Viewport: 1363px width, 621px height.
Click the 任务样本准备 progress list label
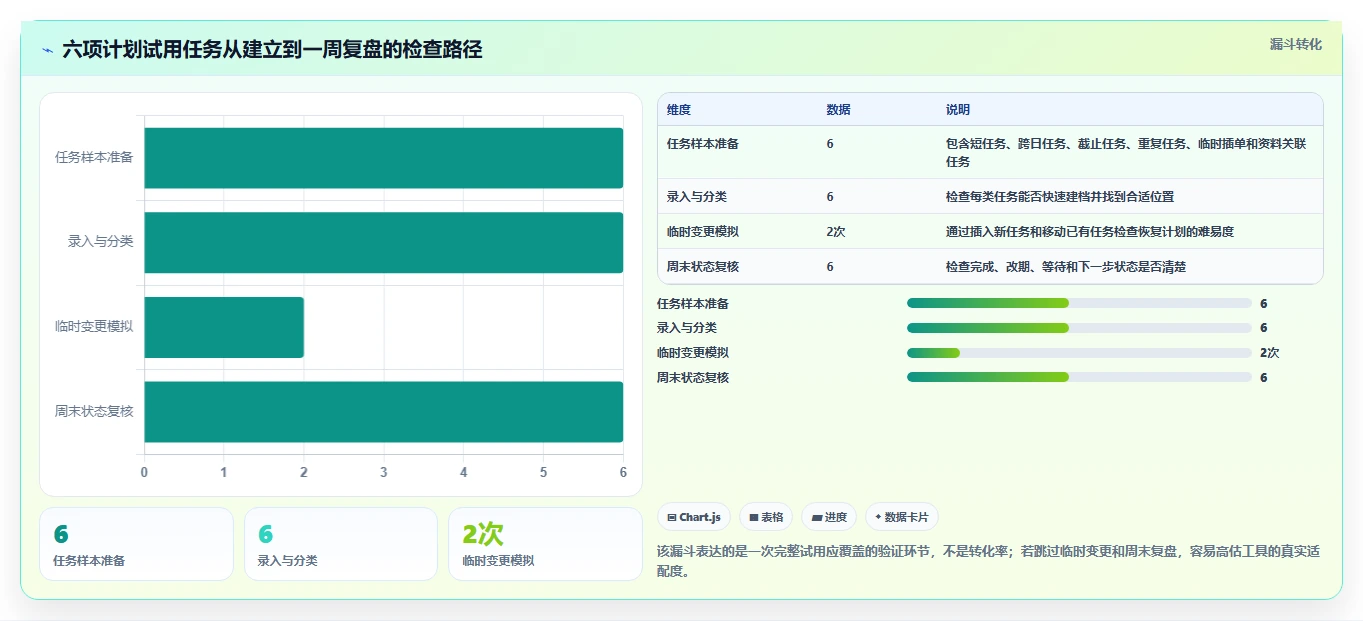(x=693, y=303)
